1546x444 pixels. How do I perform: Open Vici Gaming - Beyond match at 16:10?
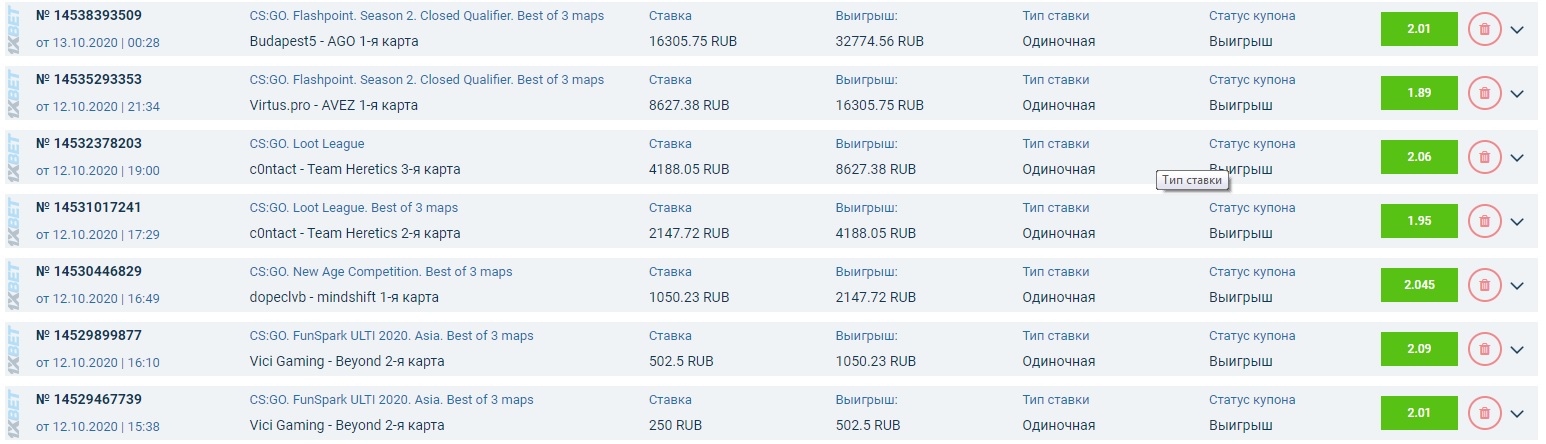(x=347, y=361)
